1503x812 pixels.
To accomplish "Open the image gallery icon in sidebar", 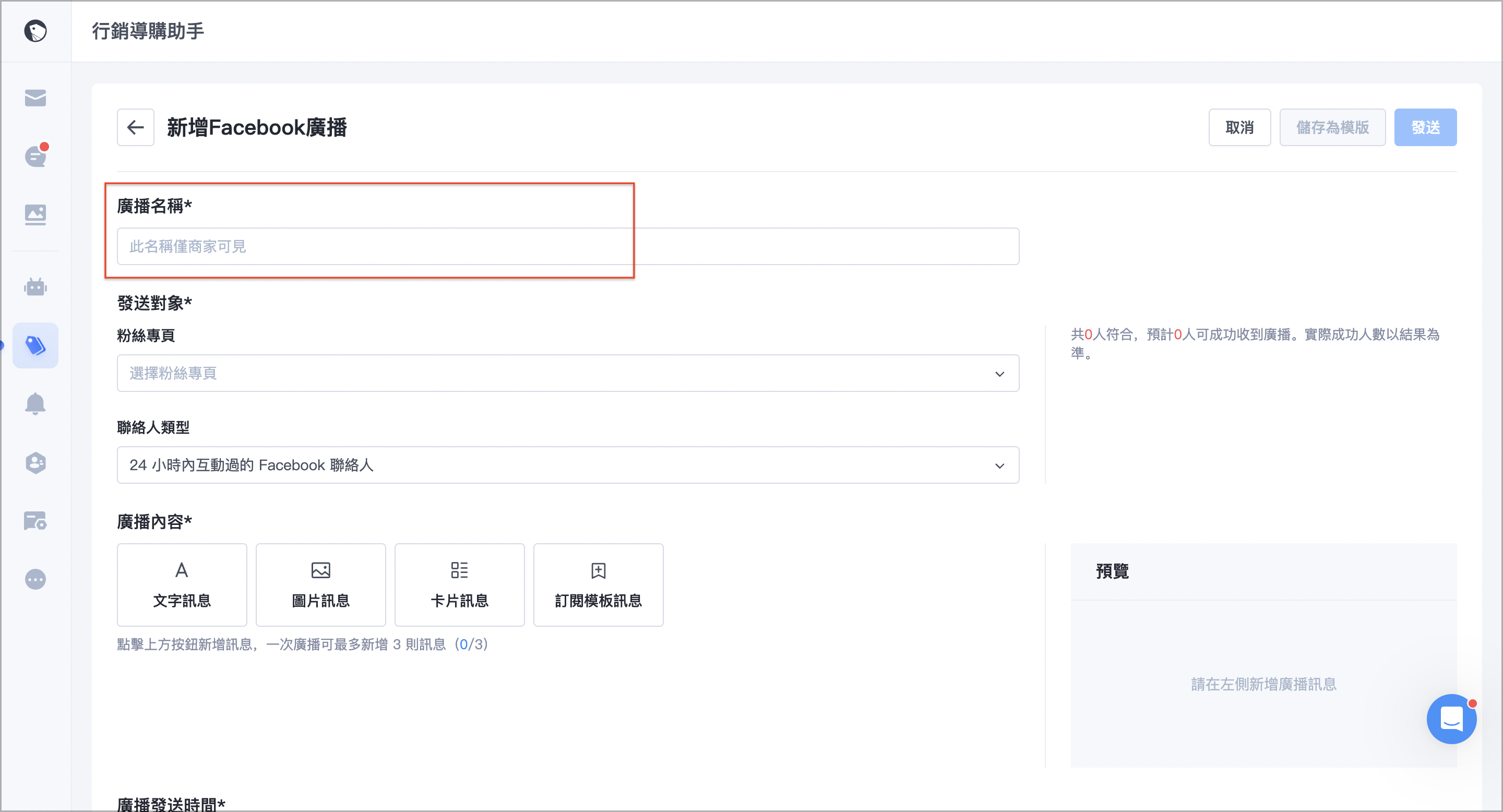I will pyautogui.click(x=35, y=214).
